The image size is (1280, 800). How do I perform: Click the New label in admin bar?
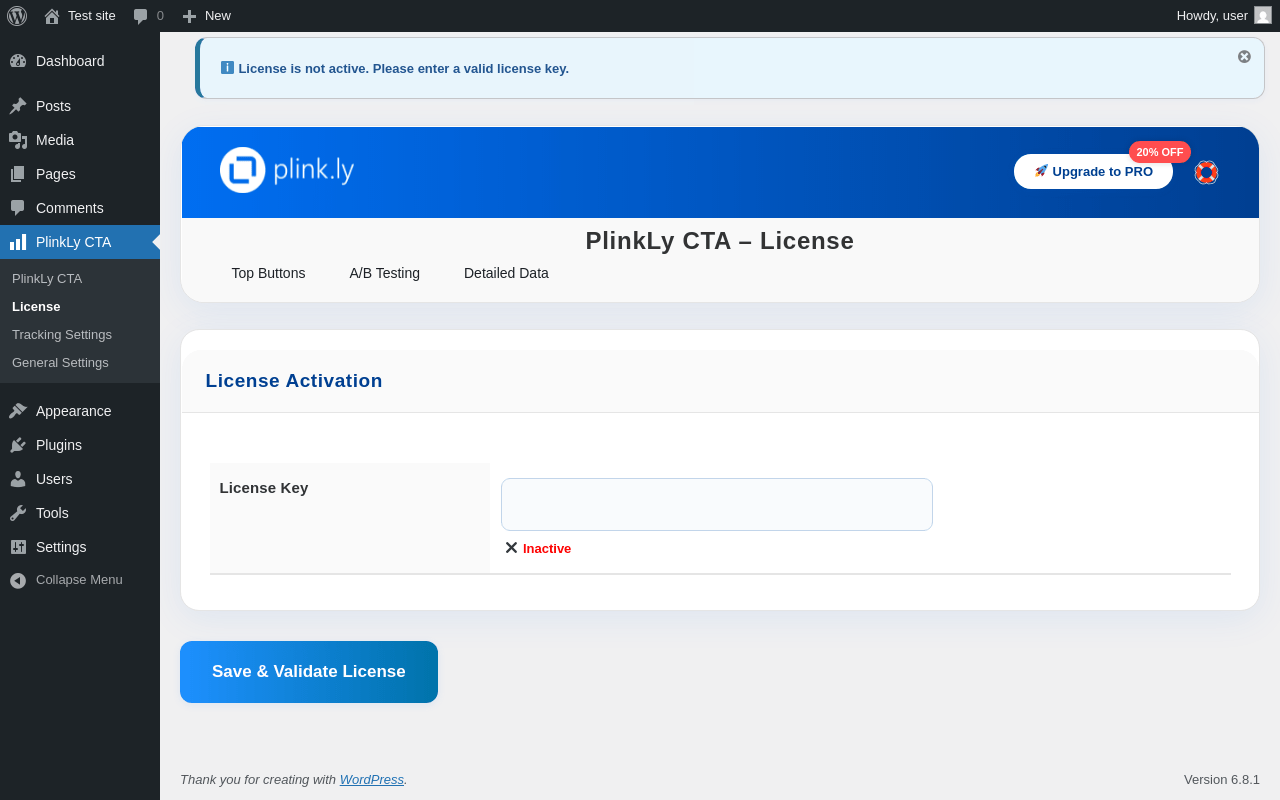tap(218, 16)
